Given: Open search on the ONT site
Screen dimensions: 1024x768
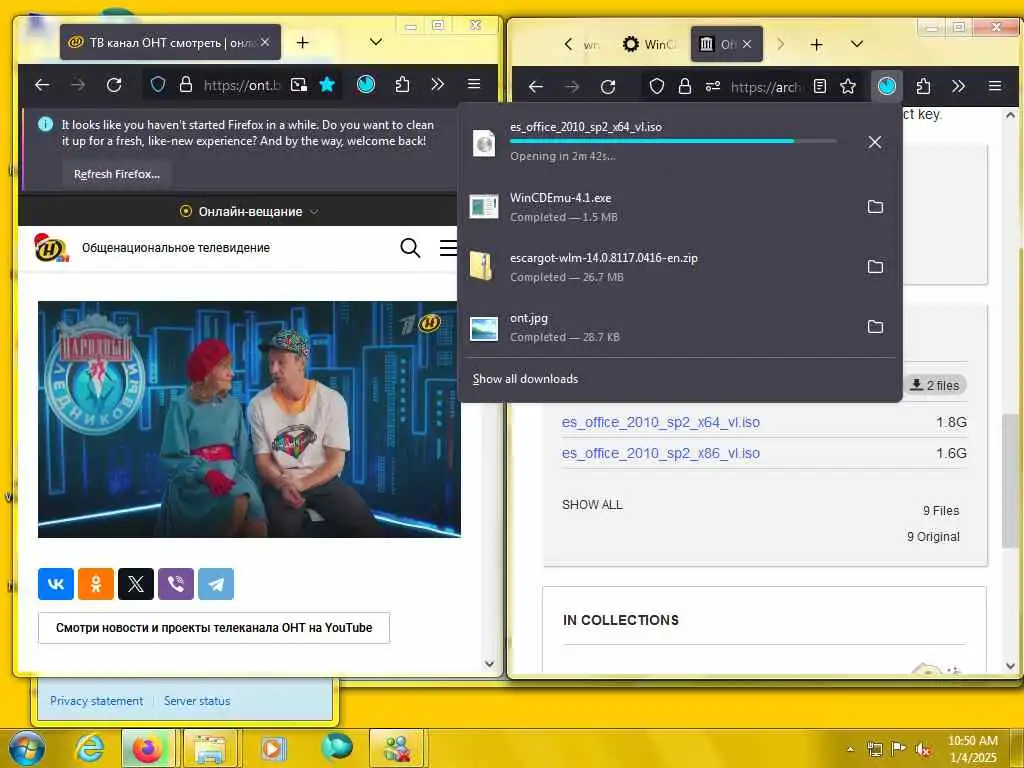Looking at the screenshot, I should click(410, 248).
